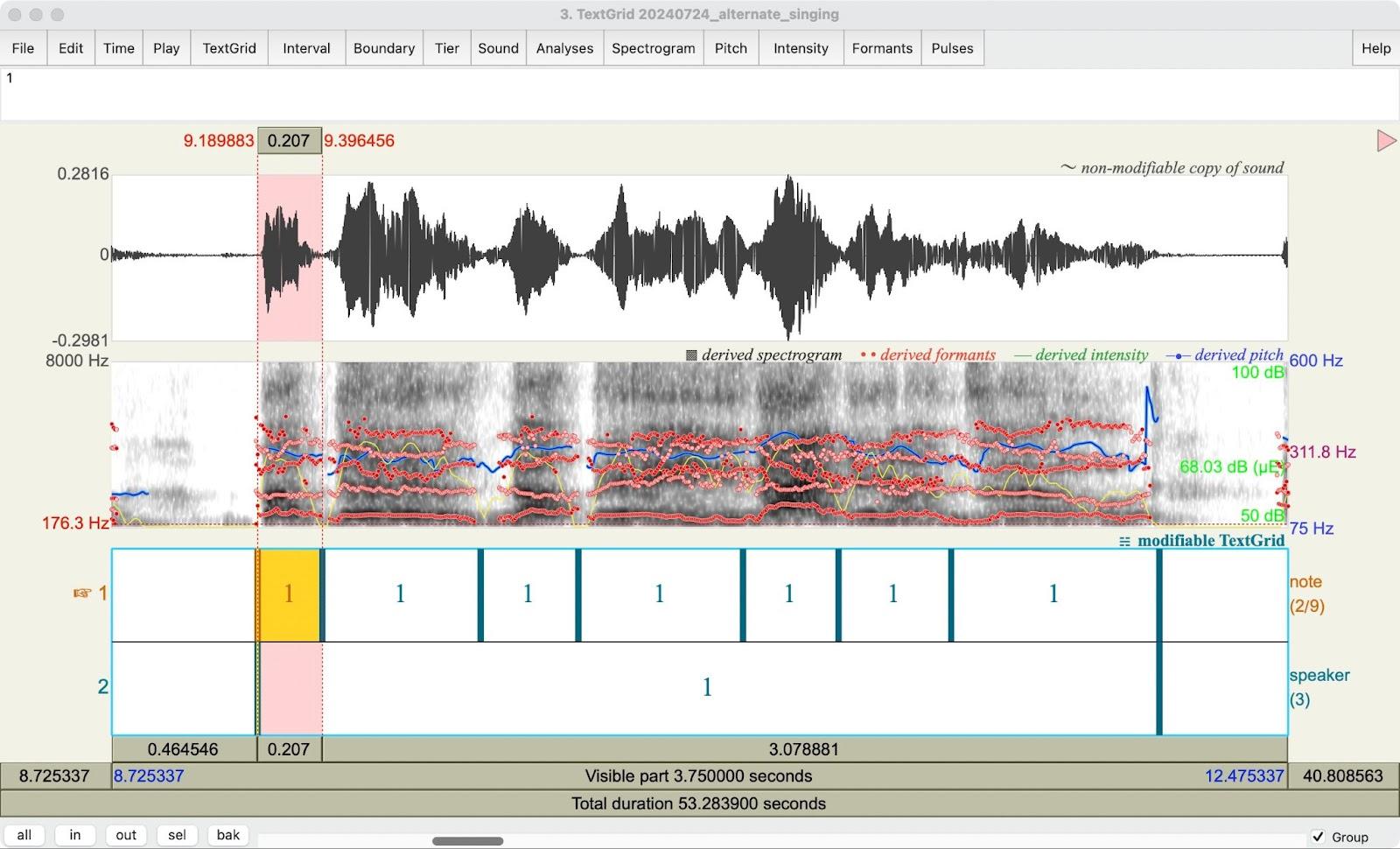Image resolution: width=1400 pixels, height=849 pixels.
Task: Play the visible part 3.750000 seconds bar
Action: click(698, 776)
